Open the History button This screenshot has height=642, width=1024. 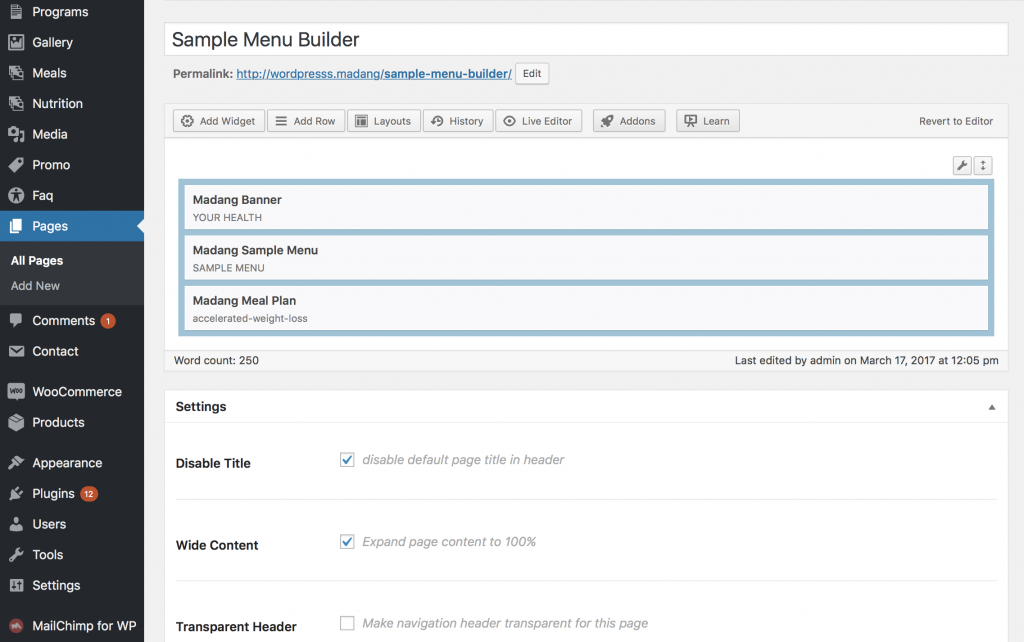[458, 121]
